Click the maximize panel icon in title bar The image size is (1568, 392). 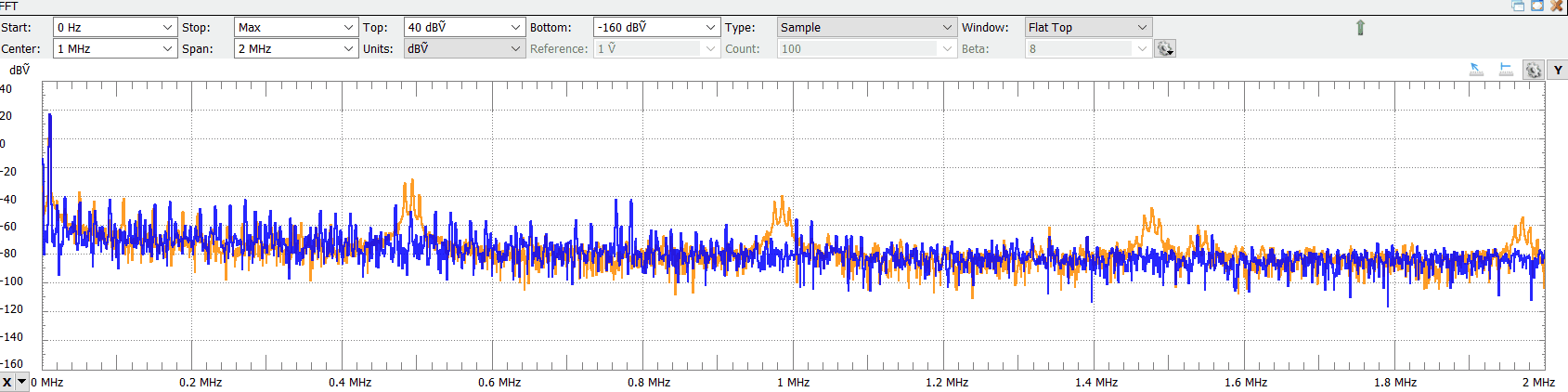(x=1537, y=6)
